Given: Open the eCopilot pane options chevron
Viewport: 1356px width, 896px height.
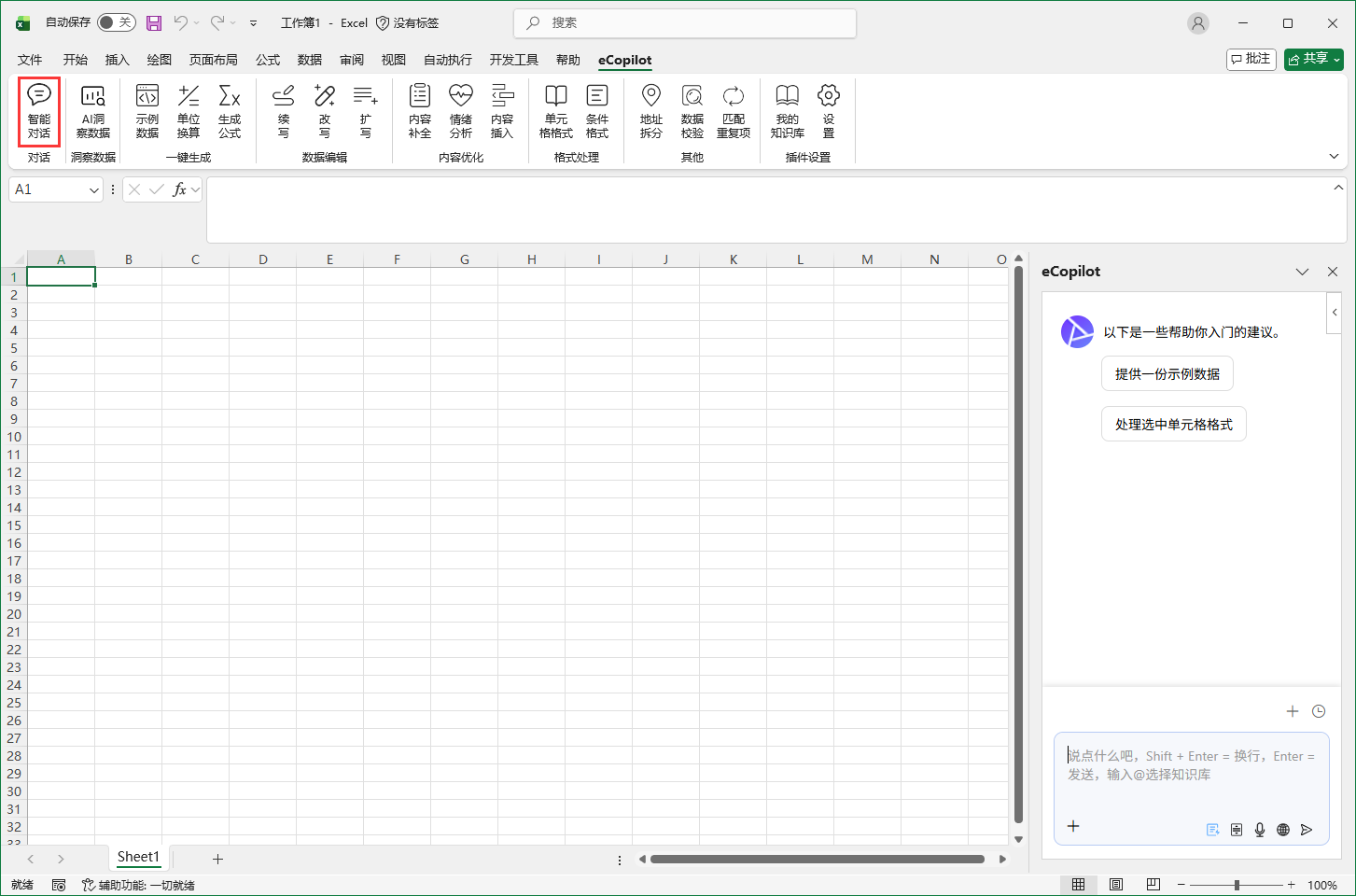Looking at the screenshot, I should point(1302,272).
